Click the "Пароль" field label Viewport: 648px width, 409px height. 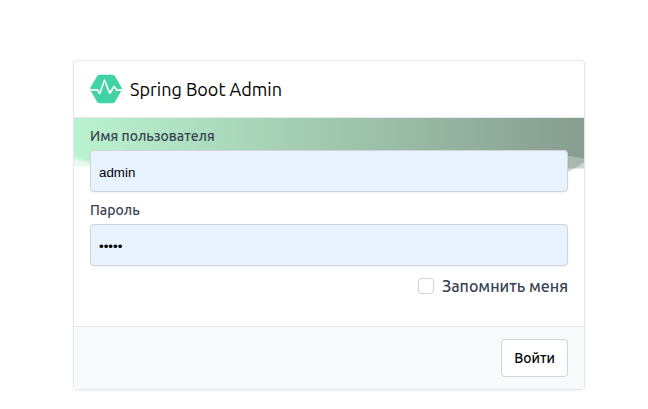[115, 210]
